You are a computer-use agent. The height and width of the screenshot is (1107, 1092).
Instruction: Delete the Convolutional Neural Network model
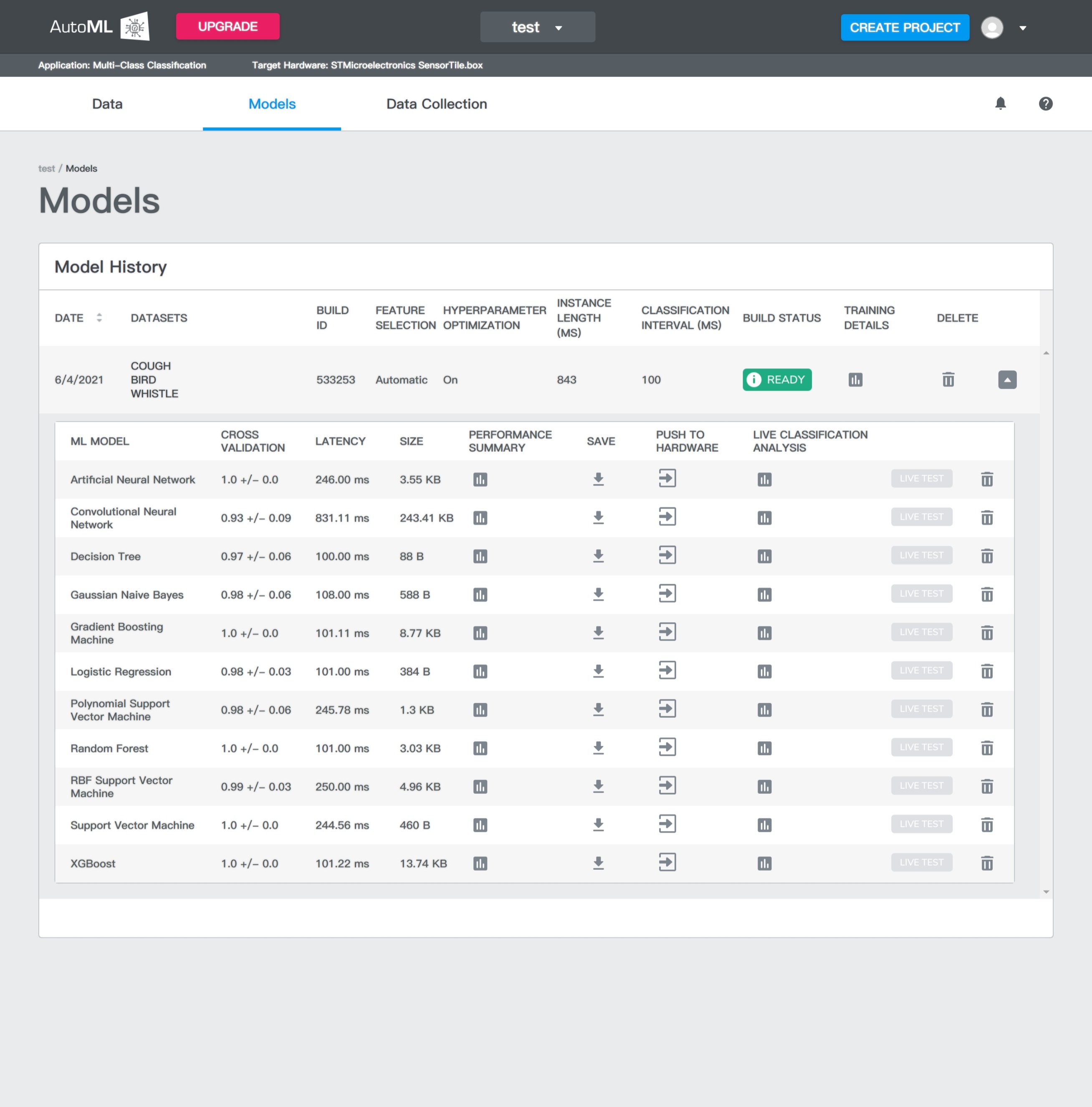click(986, 518)
